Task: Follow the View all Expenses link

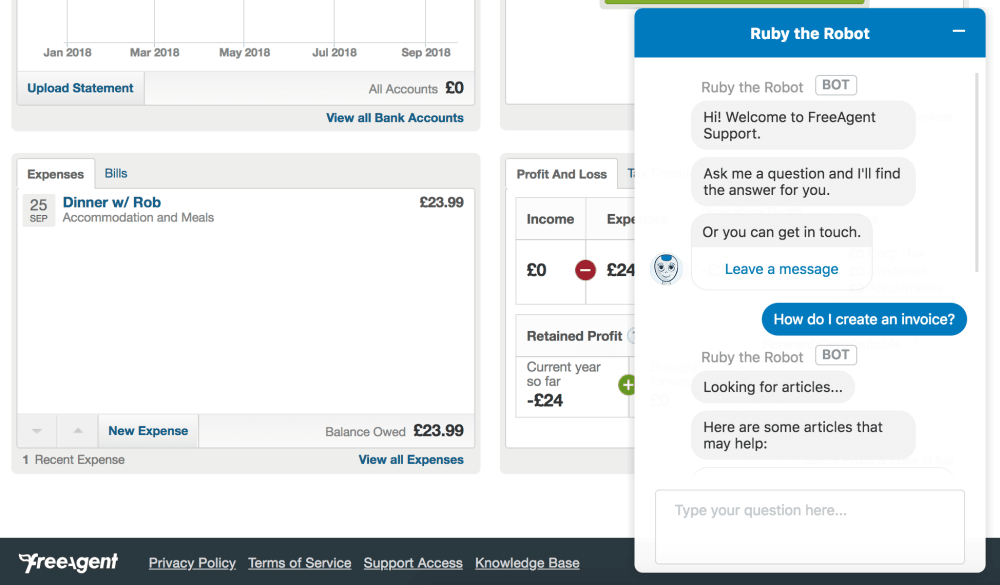Action: (411, 460)
